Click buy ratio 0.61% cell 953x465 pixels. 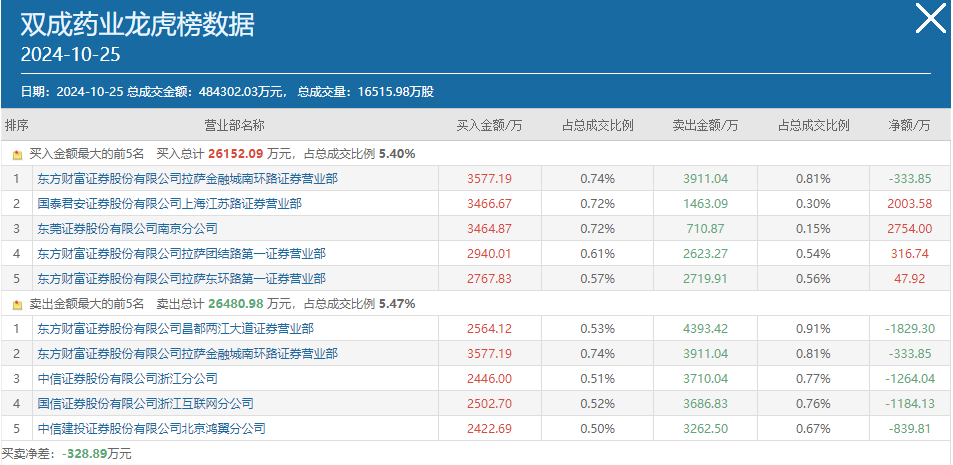tap(597, 253)
